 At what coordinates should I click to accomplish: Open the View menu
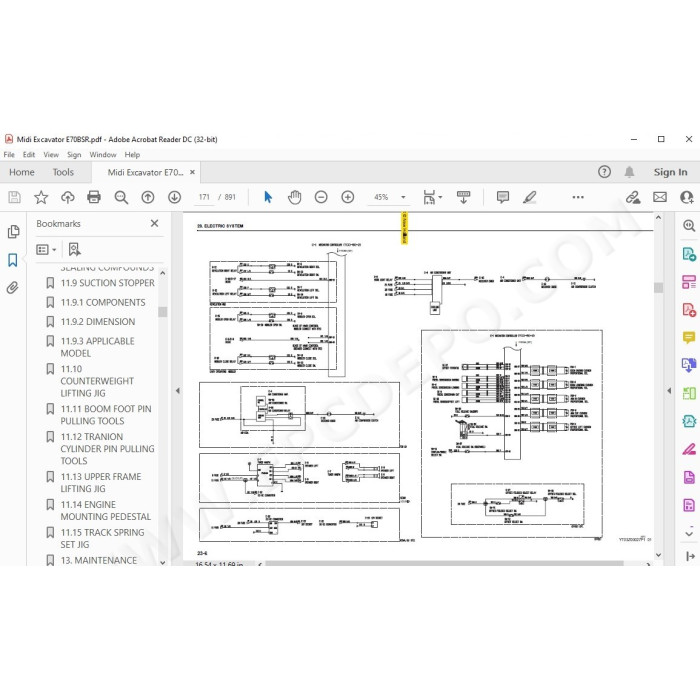coord(51,154)
